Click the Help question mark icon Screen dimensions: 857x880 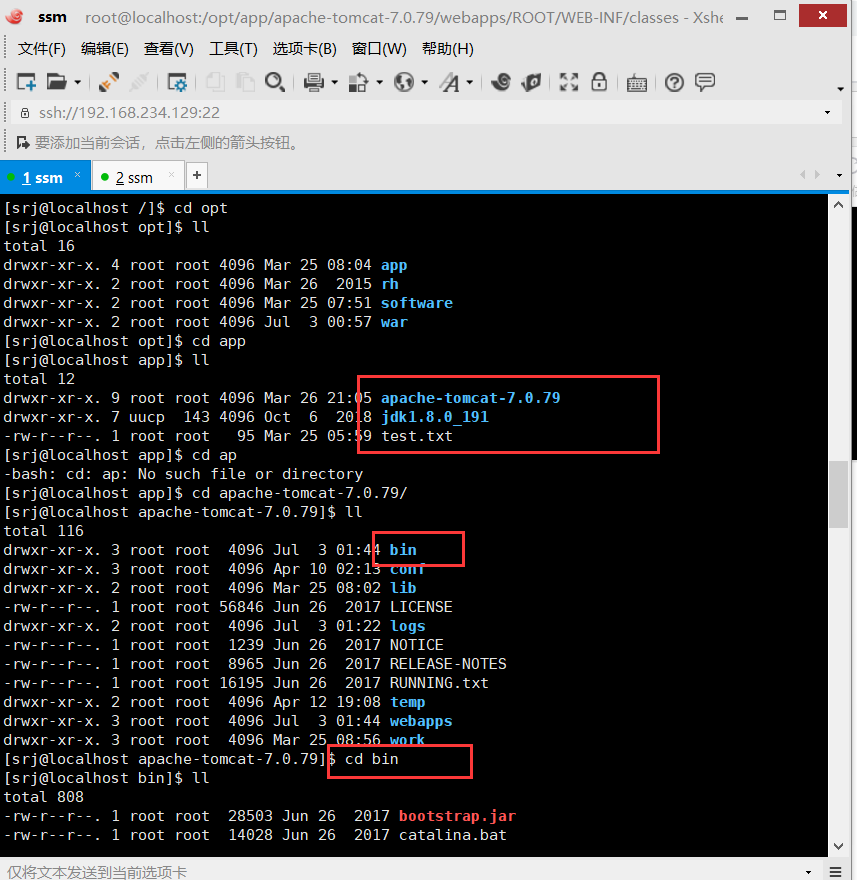672,83
